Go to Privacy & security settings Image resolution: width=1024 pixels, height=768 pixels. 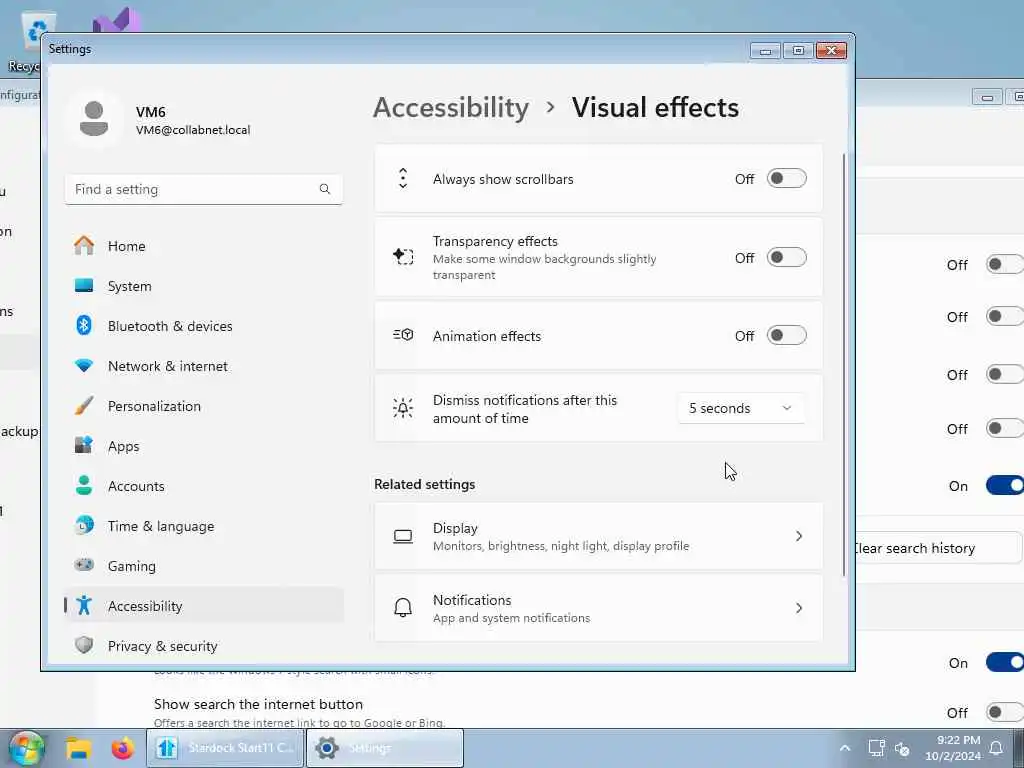[204, 646]
